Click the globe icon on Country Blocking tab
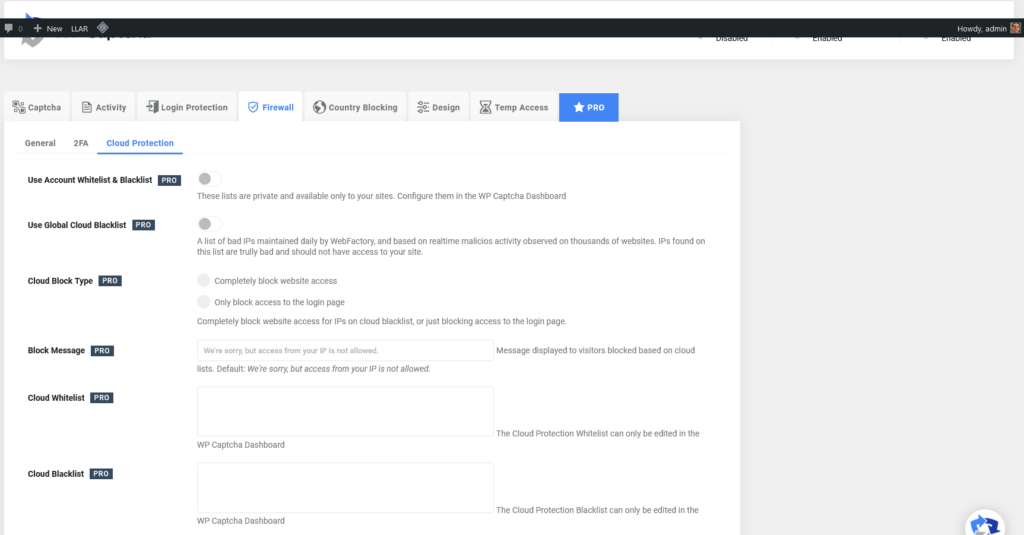This screenshot has height=535, width=1024. coord(319,107)
